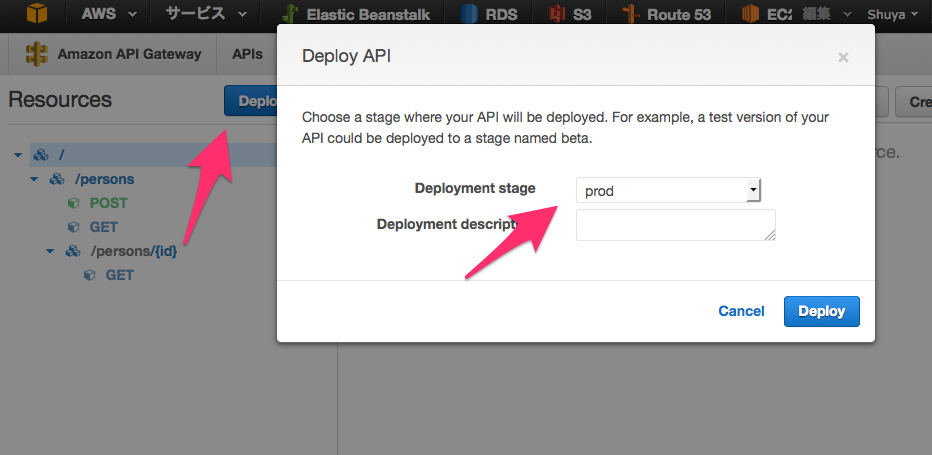The image size is (932, 455).
Task: Collapse the /persons/{id} resource node
Action: 50,251
